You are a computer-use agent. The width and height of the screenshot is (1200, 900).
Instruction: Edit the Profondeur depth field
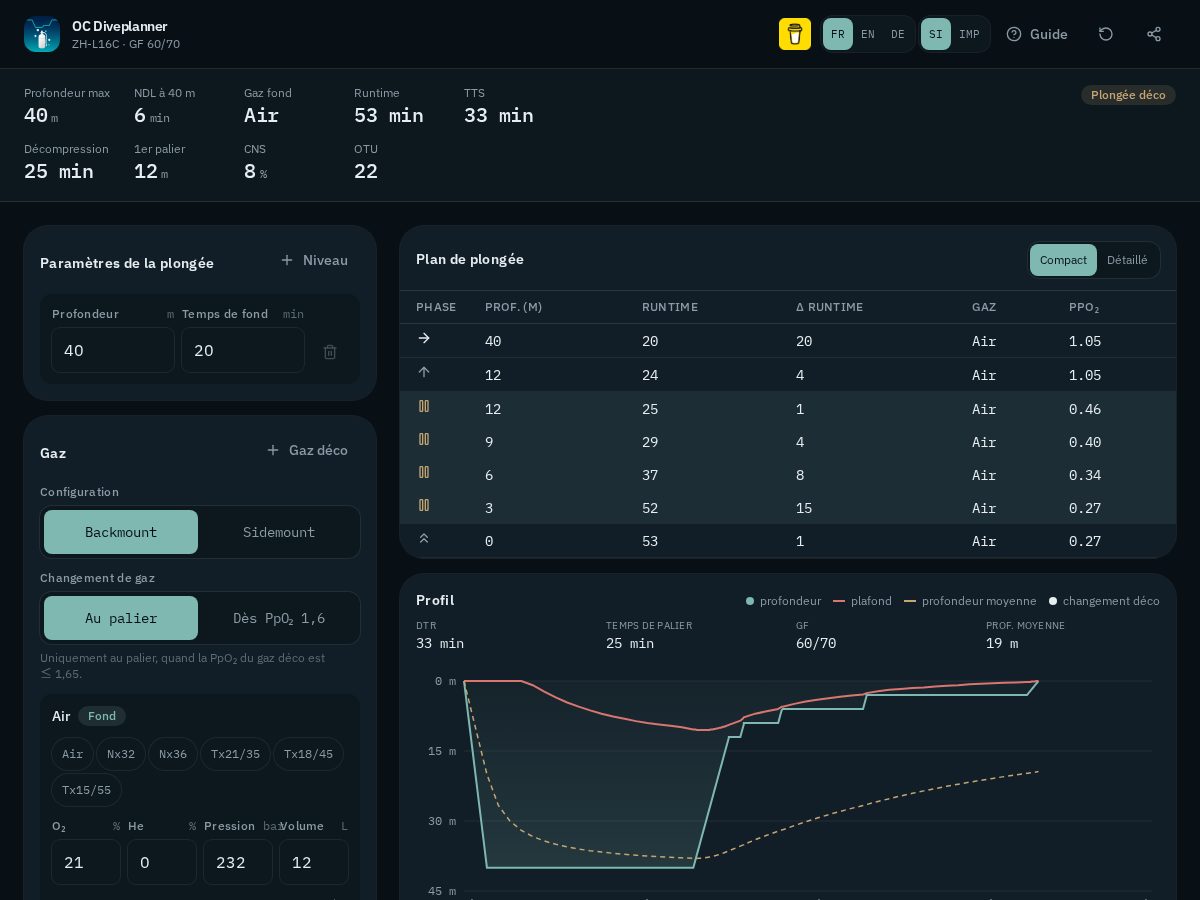(113, 350)
